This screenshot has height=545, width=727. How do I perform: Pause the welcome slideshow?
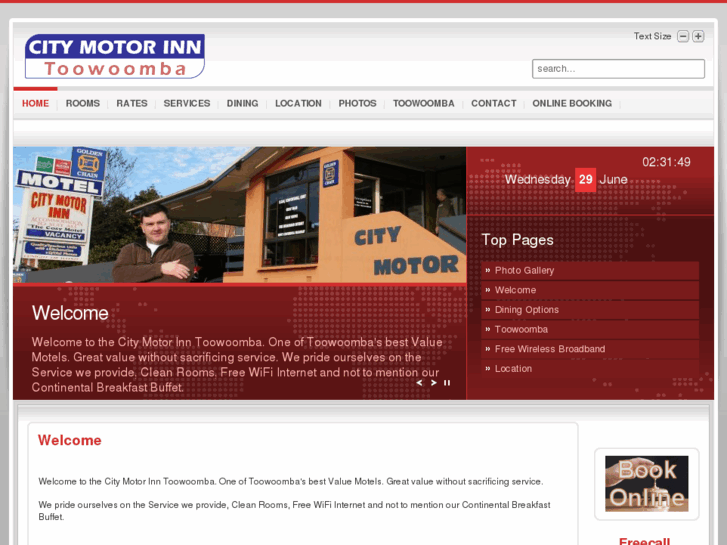447,383
